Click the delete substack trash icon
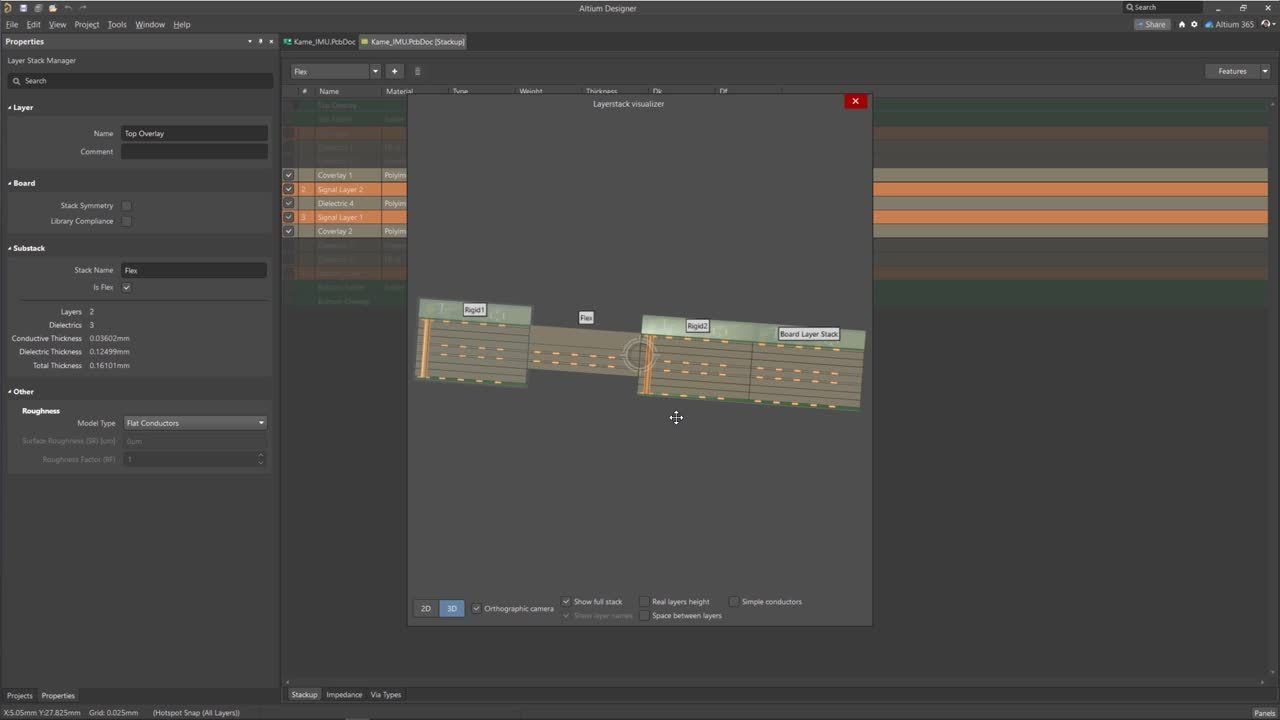 [x=417, y=71]
